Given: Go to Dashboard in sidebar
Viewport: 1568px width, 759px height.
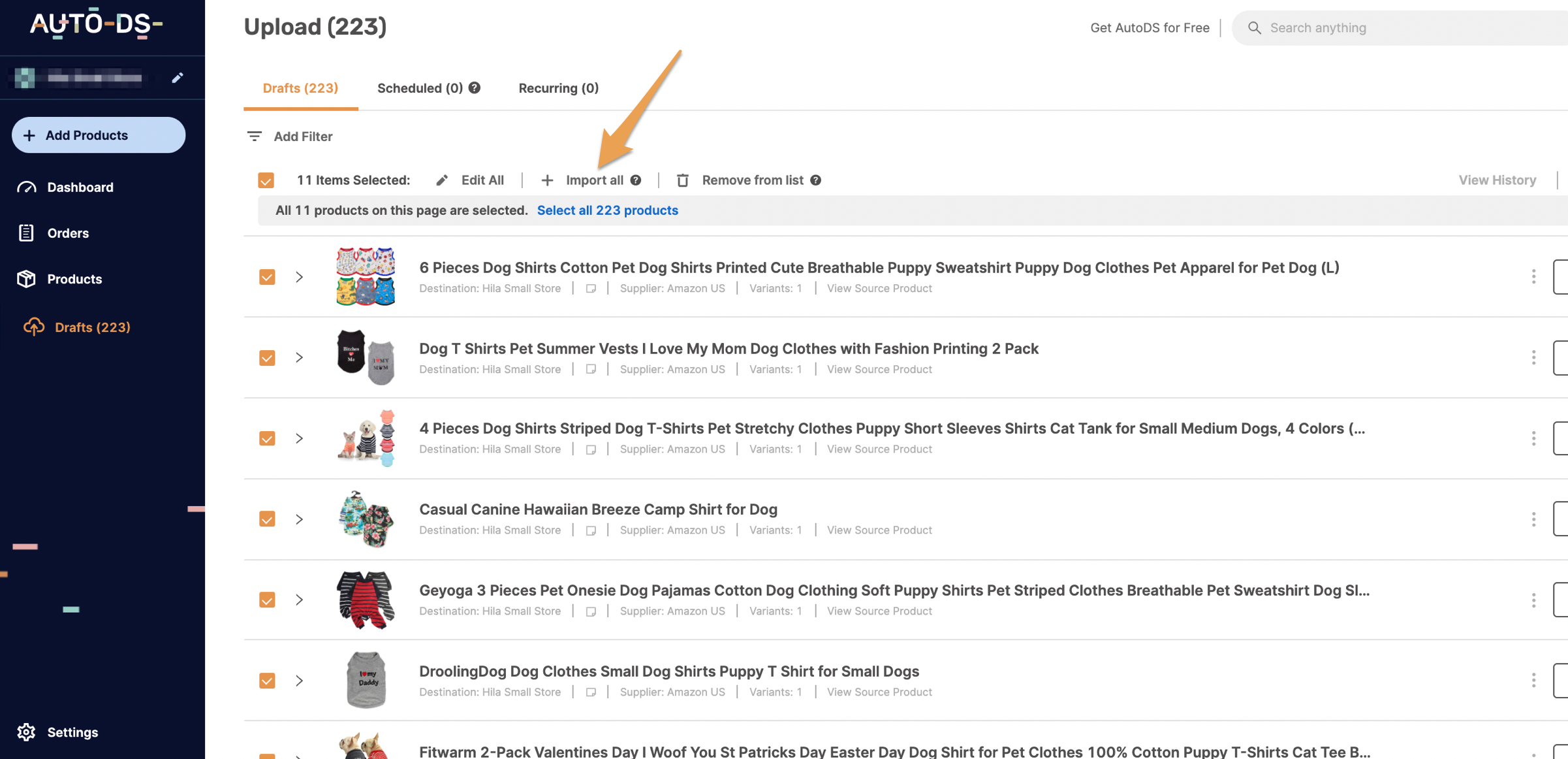Looking at the screenshot, I should coord(80,187).
